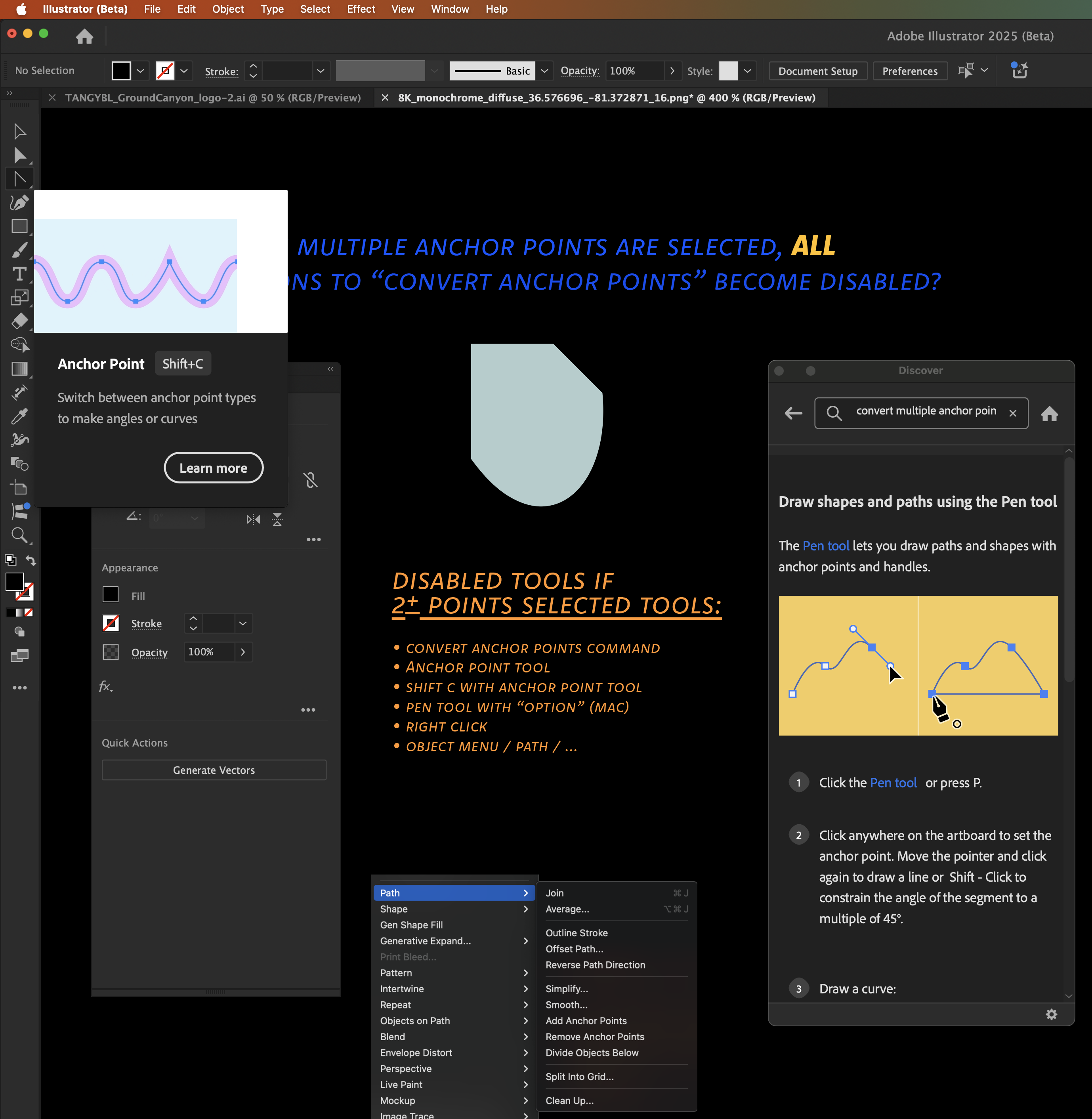Swap fill and stroke colors
This screenshot has width=1092, height=1119.
(x=31, y=560)
